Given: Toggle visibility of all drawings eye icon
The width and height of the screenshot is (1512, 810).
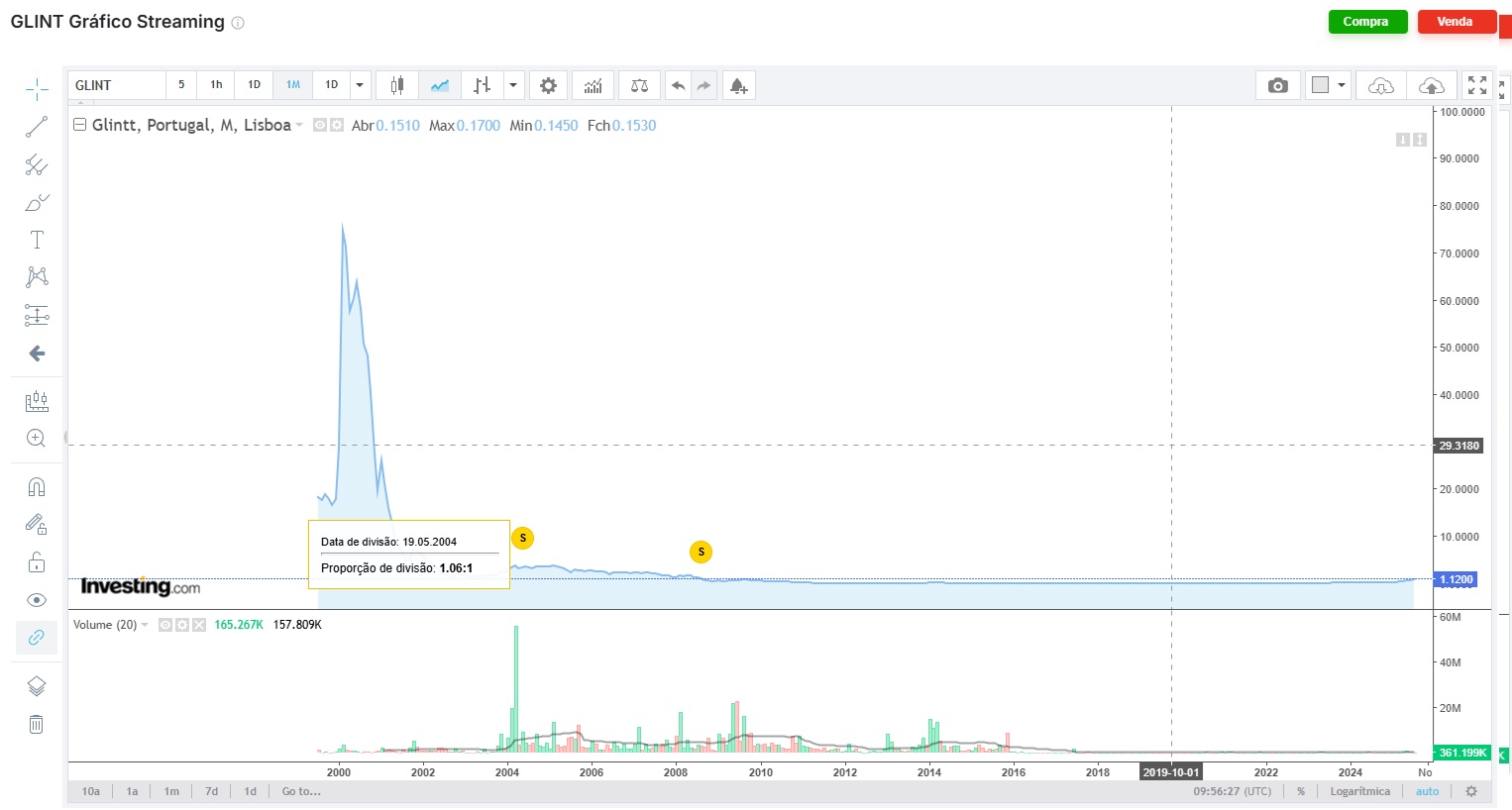Looking at the screenshot, I should (37, 600).
